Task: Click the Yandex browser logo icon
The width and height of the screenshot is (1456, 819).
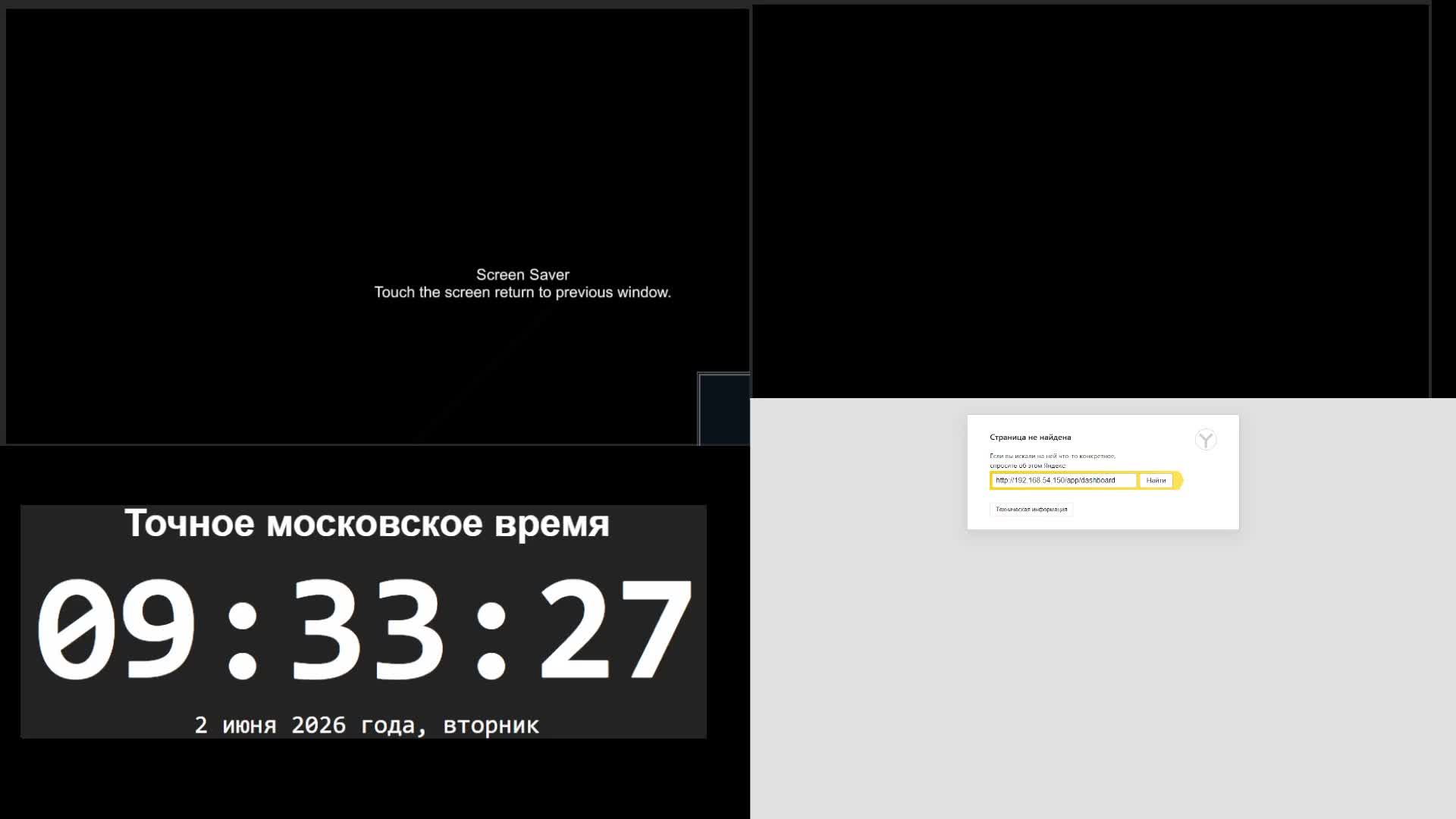Action: 1205,440
